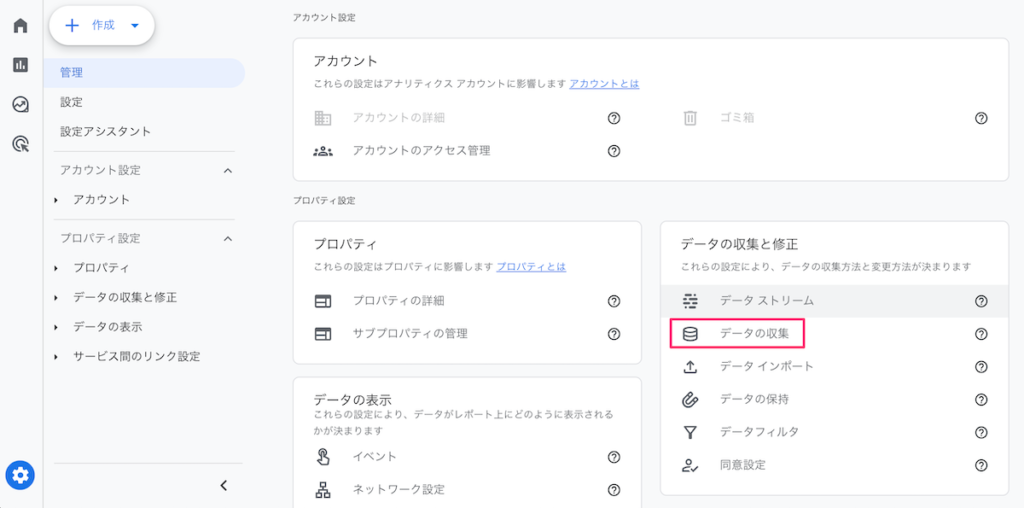1024x508 pixels.
Task: Click the アカウントとは link
Action: [604, 84]
